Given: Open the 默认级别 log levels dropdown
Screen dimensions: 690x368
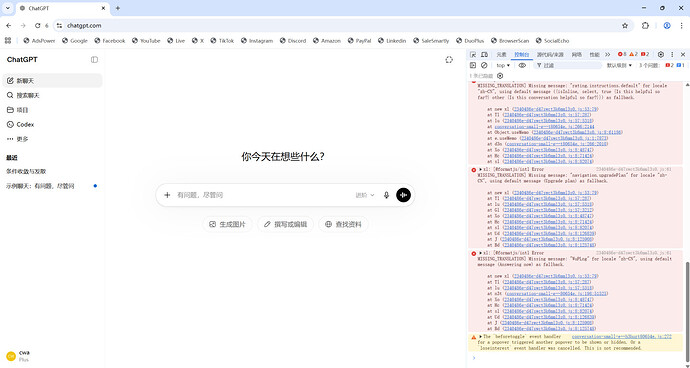Looking at the screenshot, I should tap(619, 65).
